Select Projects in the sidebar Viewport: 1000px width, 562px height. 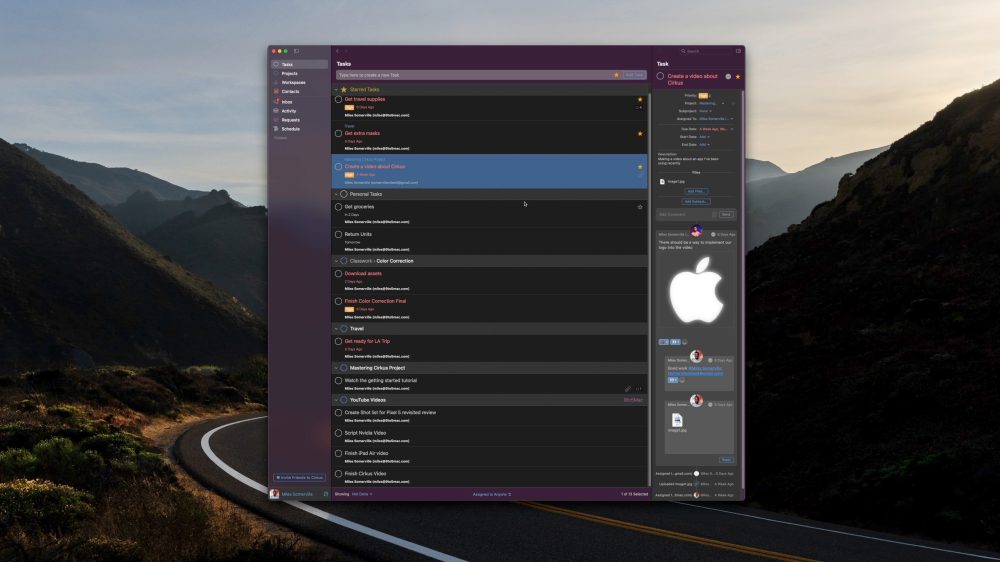pyautogui.click(x=289, y=73)
